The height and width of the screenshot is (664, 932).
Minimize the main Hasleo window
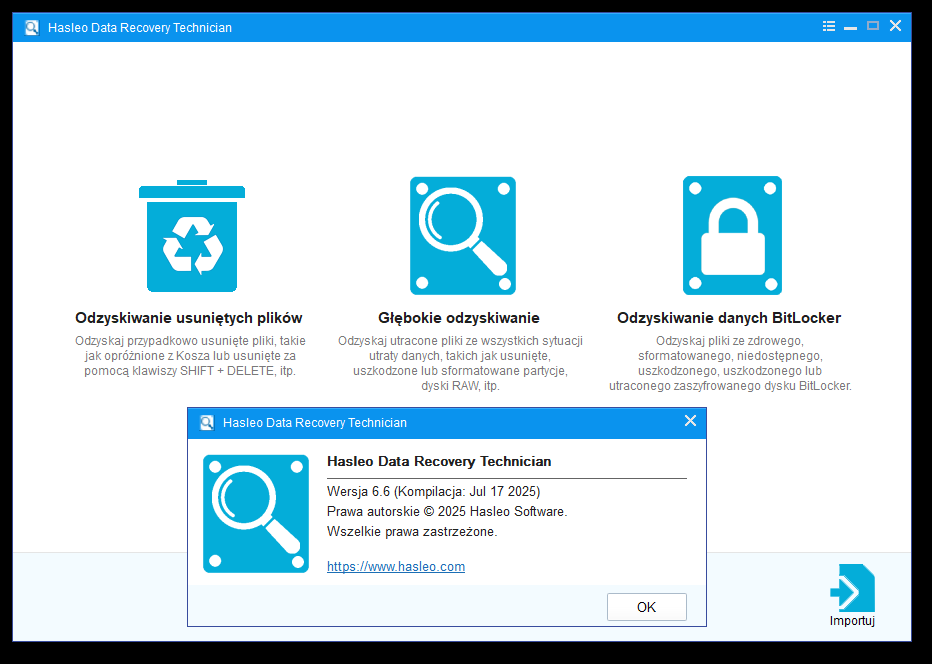[851, 26]
